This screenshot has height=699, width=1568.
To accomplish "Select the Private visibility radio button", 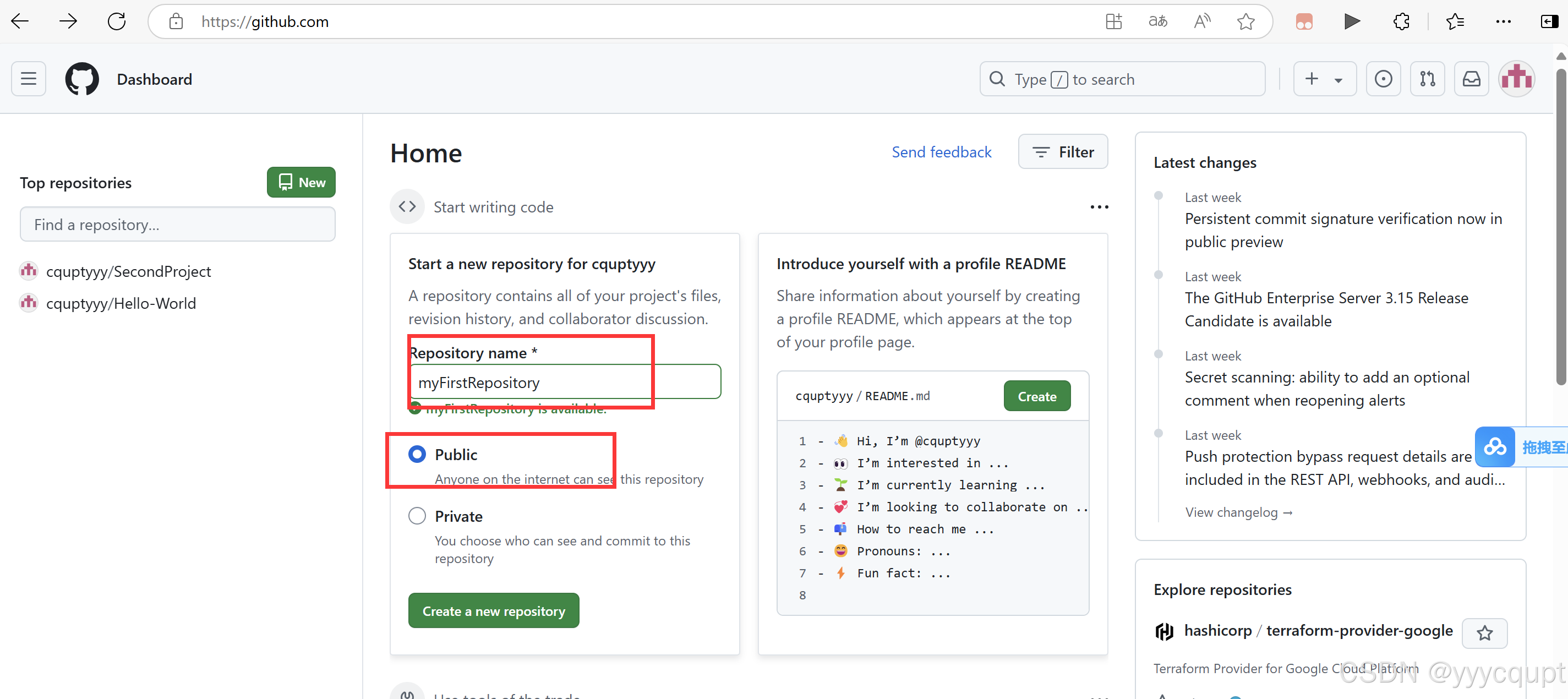I will tap(417, 516).
